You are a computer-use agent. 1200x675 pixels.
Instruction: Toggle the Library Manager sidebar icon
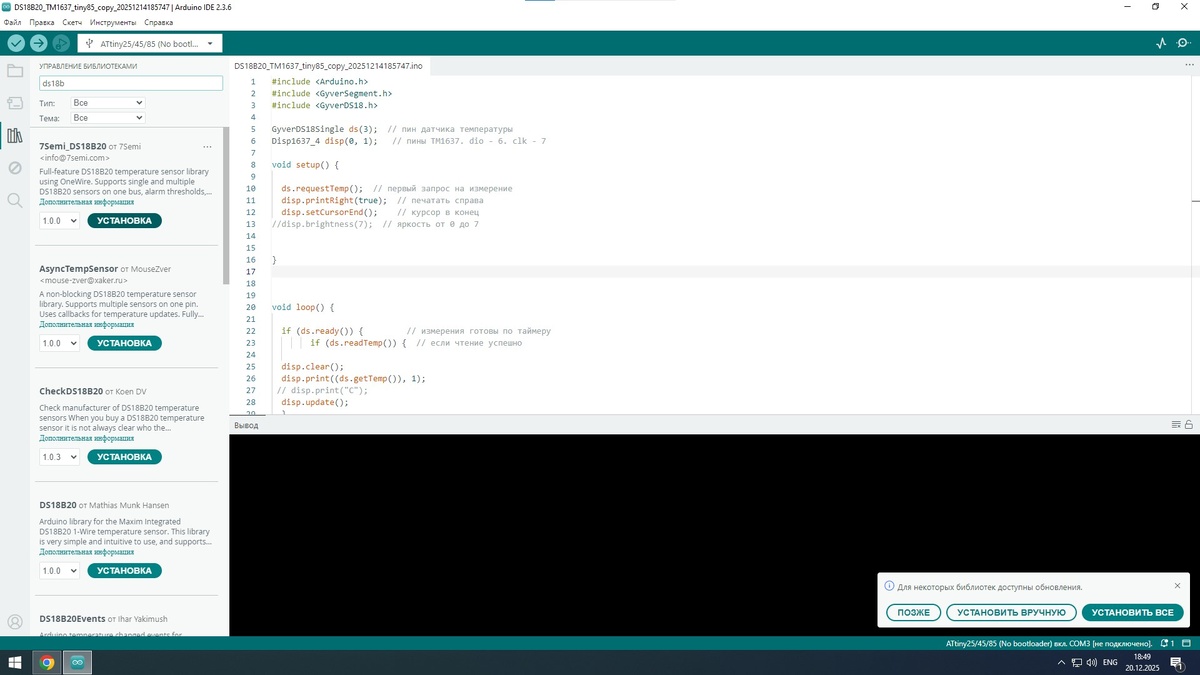(14, 135)
